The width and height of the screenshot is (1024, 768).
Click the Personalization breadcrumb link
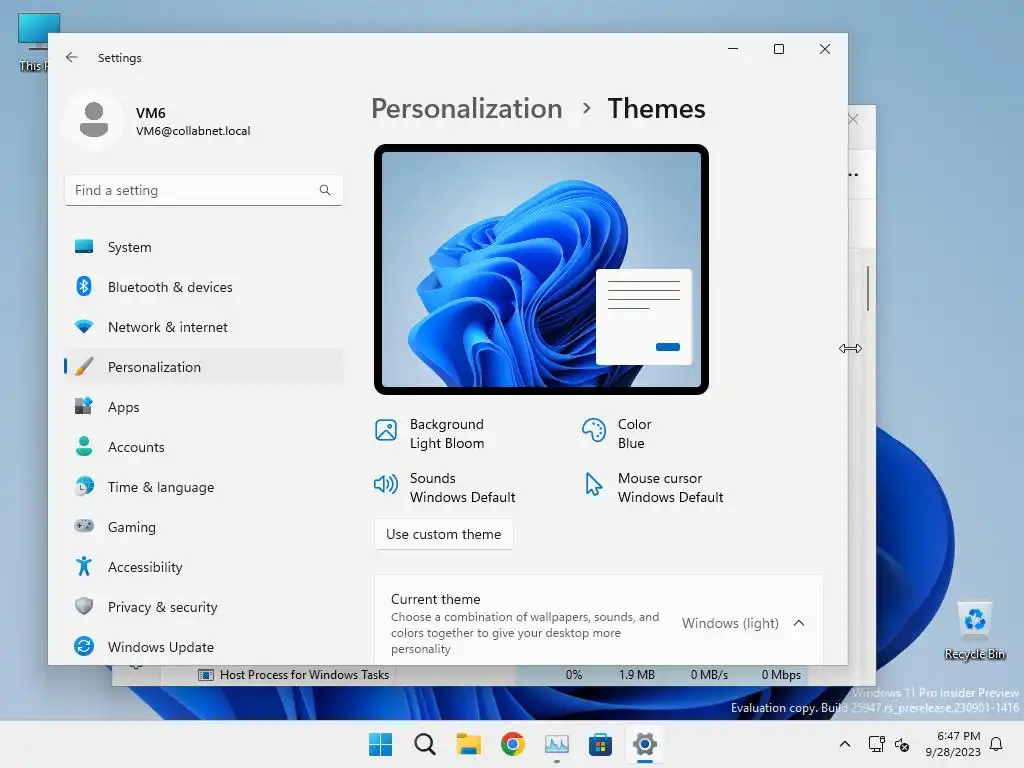(466, 108)
